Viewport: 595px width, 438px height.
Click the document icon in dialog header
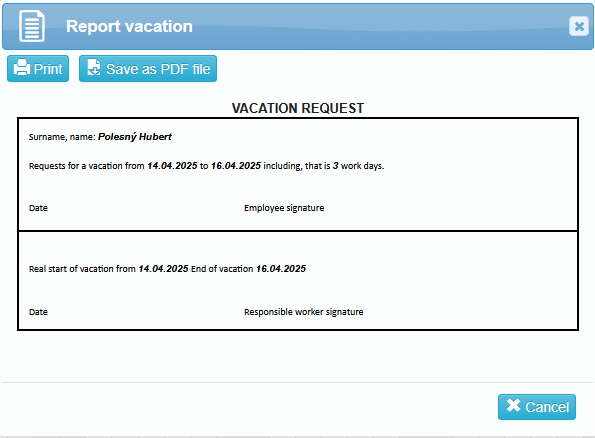coord(32,26)
